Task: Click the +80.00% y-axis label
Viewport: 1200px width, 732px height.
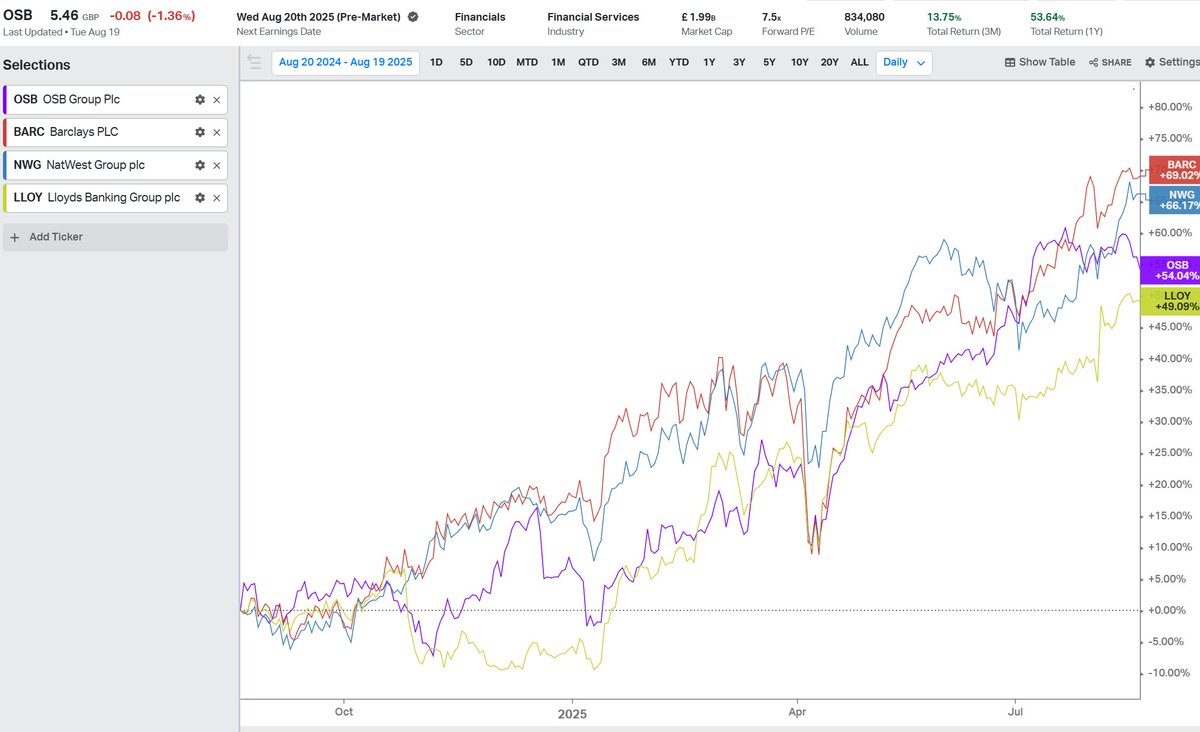Action: (x=1170, y=107)
